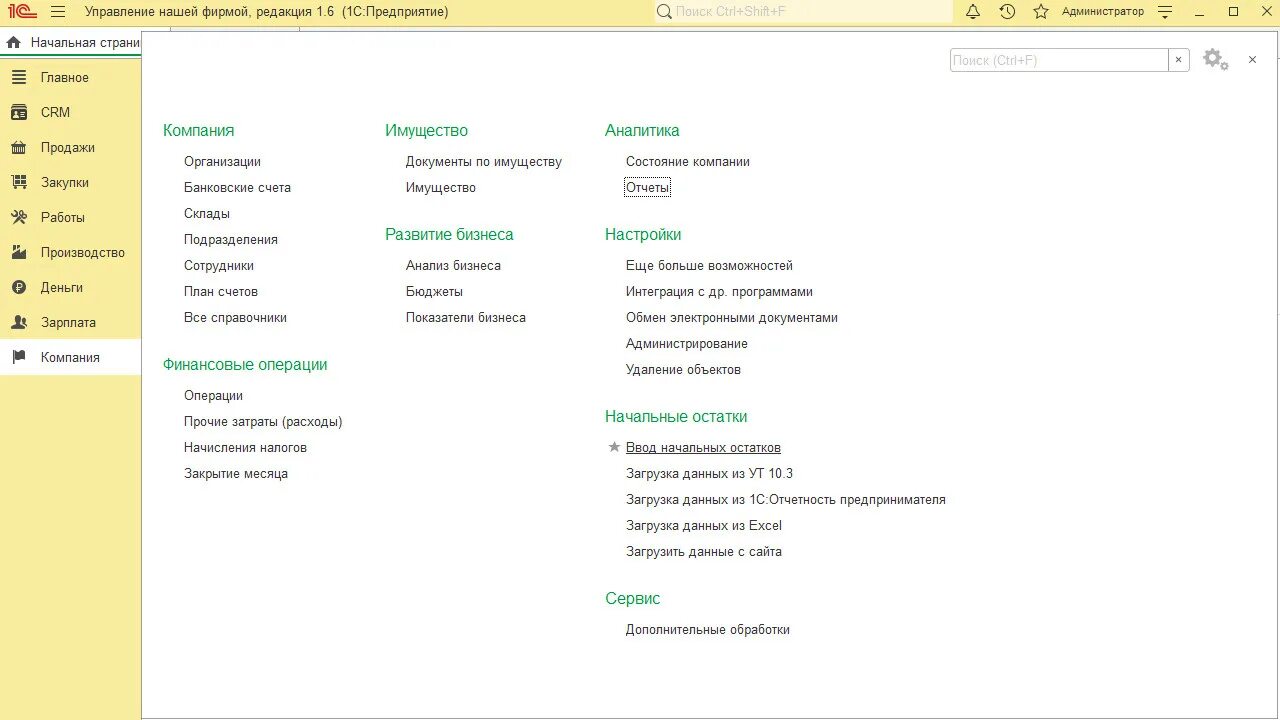Open Все справочники link
1280x720 pixels.
(x=235, y=317)
